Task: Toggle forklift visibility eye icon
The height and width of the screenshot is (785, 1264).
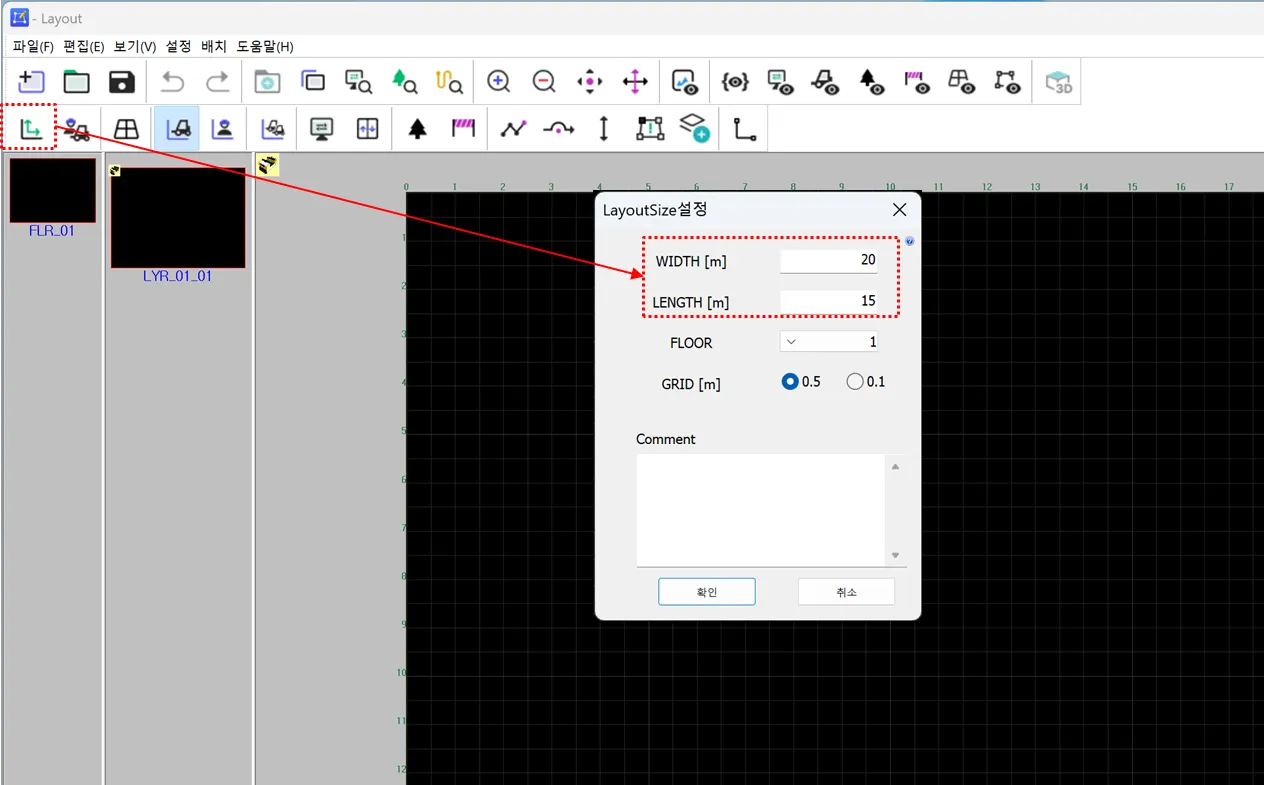Action: click(x=825, y=82)
